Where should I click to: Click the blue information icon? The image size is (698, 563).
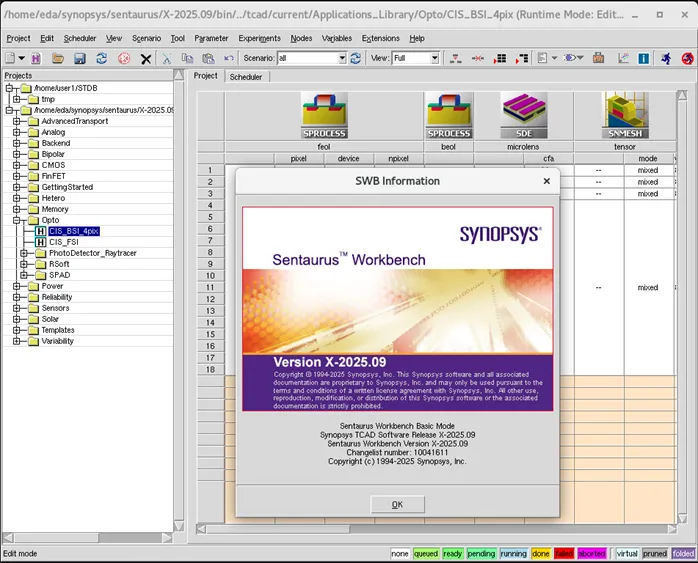(644, 58)
